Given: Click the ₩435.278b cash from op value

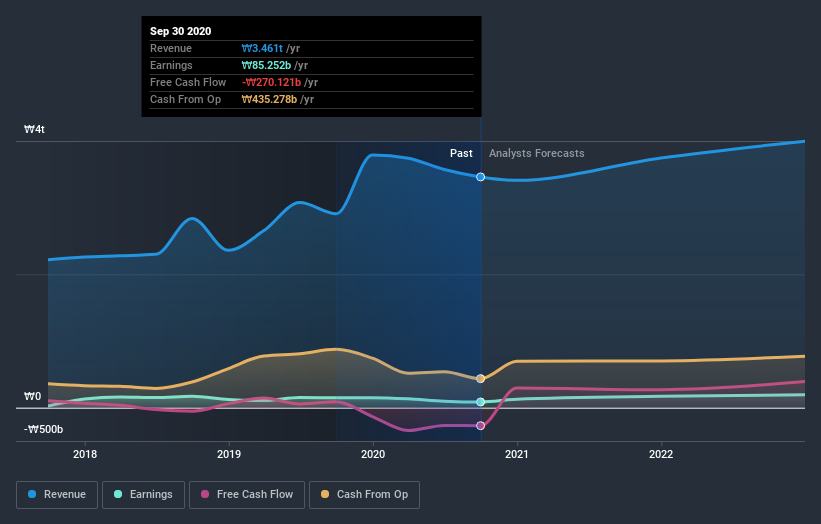Looking at the screenshot, I should (x=270, y=99).
